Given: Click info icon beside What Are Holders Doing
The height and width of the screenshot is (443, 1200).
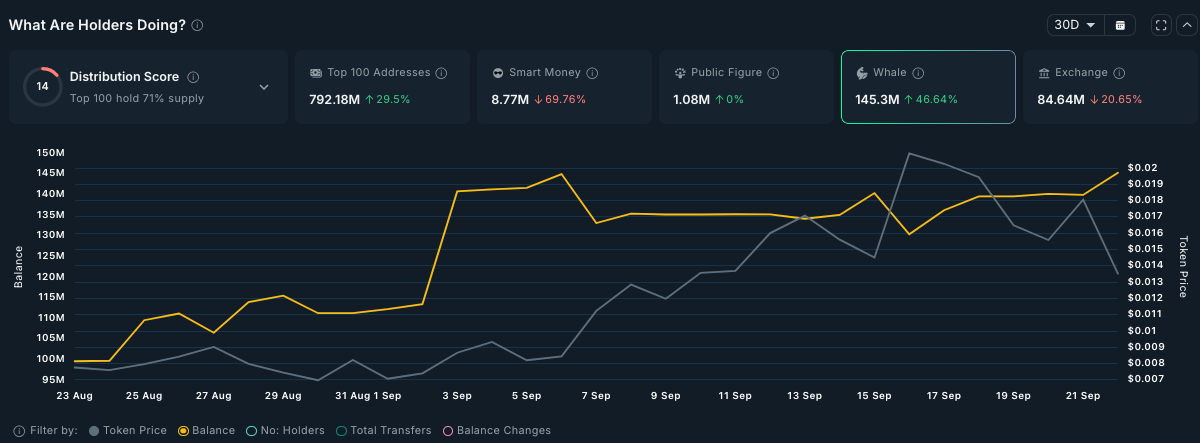Looking at the screenshot, I should click(x=197, y=25).
